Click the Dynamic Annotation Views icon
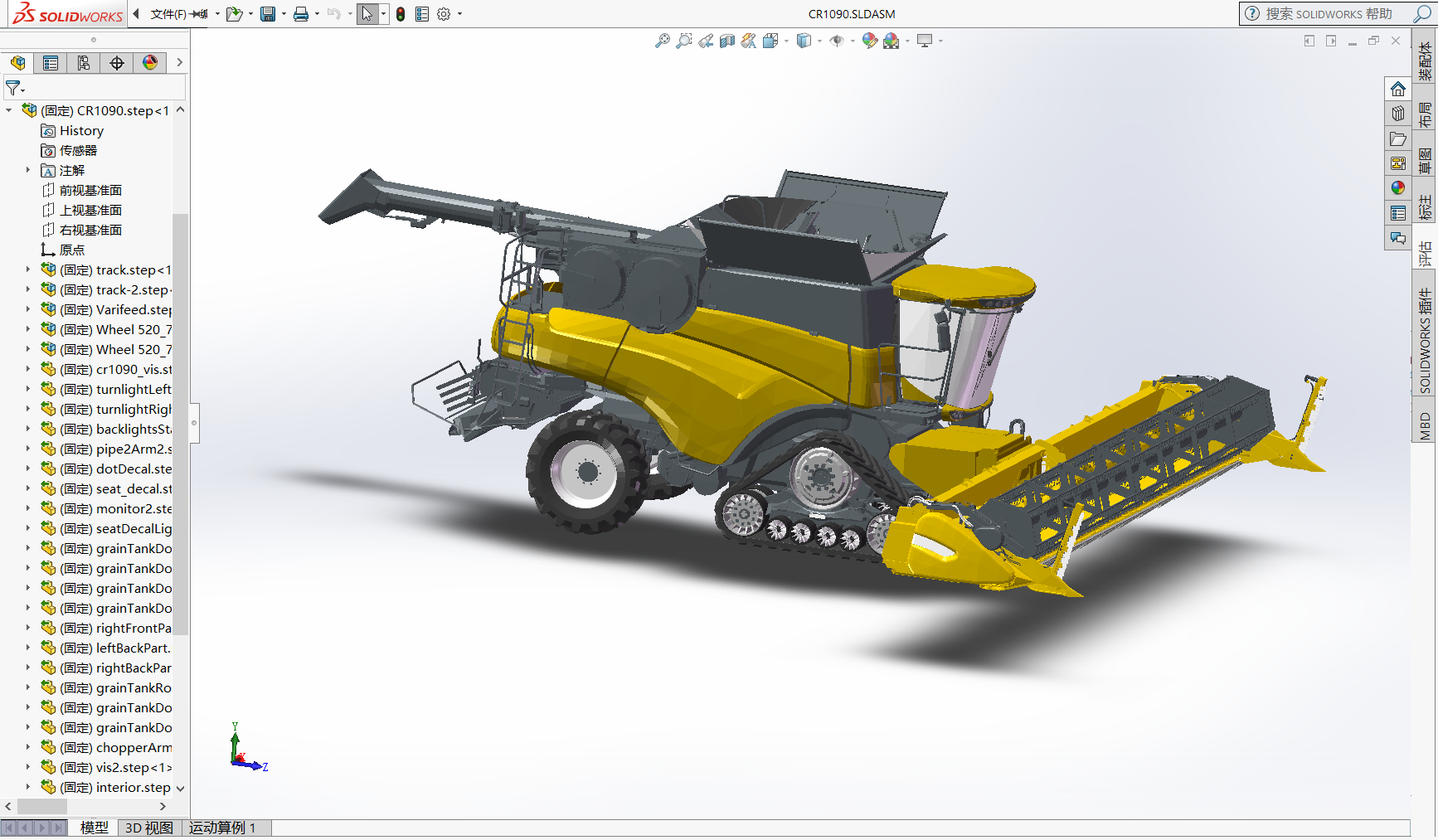The width and height of the screenshot is (1438, 840). (x=748, y=41)
